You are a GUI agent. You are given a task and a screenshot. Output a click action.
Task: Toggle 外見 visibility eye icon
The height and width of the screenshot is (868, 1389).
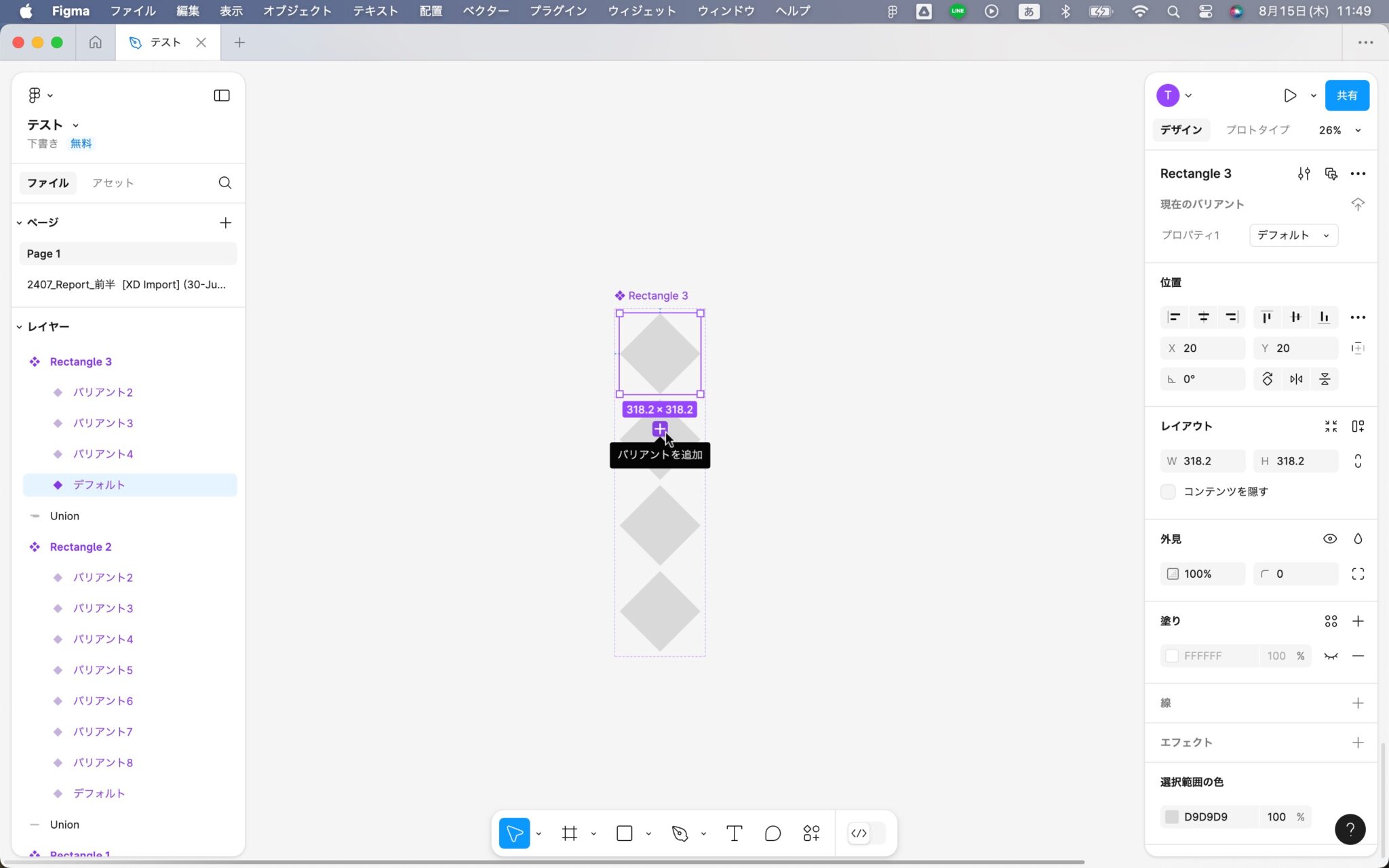(1329, 538)
